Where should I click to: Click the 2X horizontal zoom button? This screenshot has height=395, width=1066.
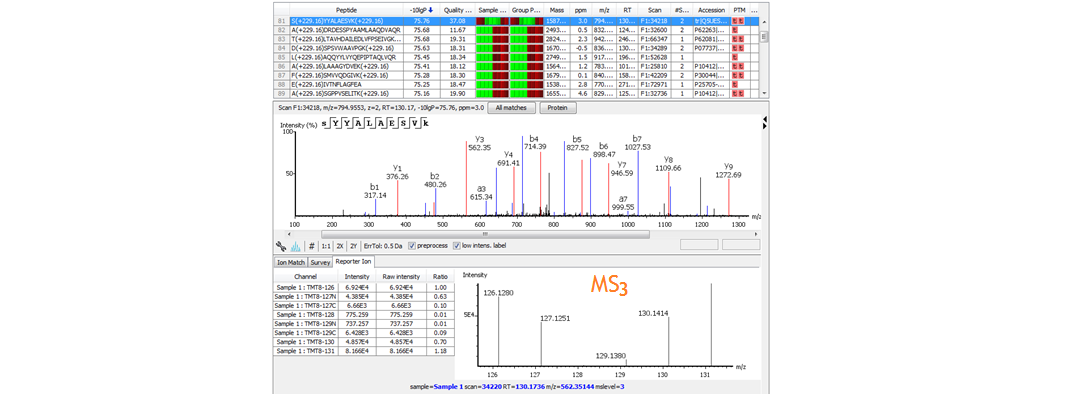[340, 246]
